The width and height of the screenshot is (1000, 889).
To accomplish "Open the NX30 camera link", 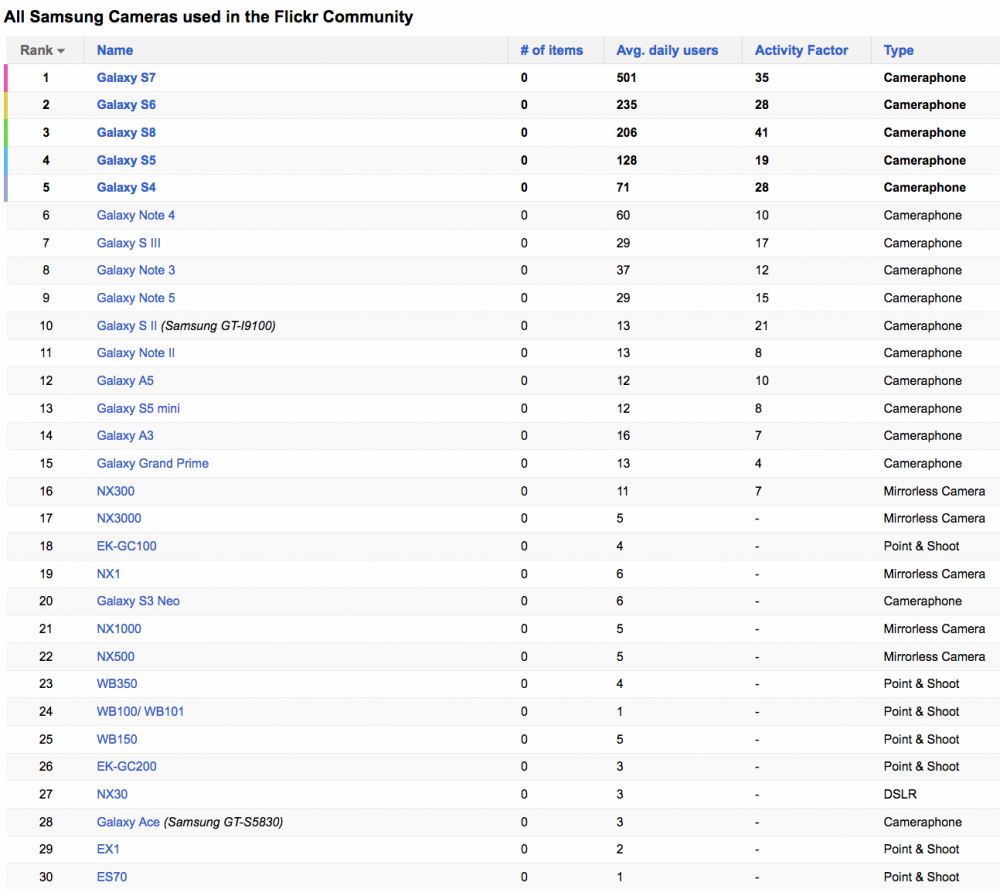I will point(112,794).
